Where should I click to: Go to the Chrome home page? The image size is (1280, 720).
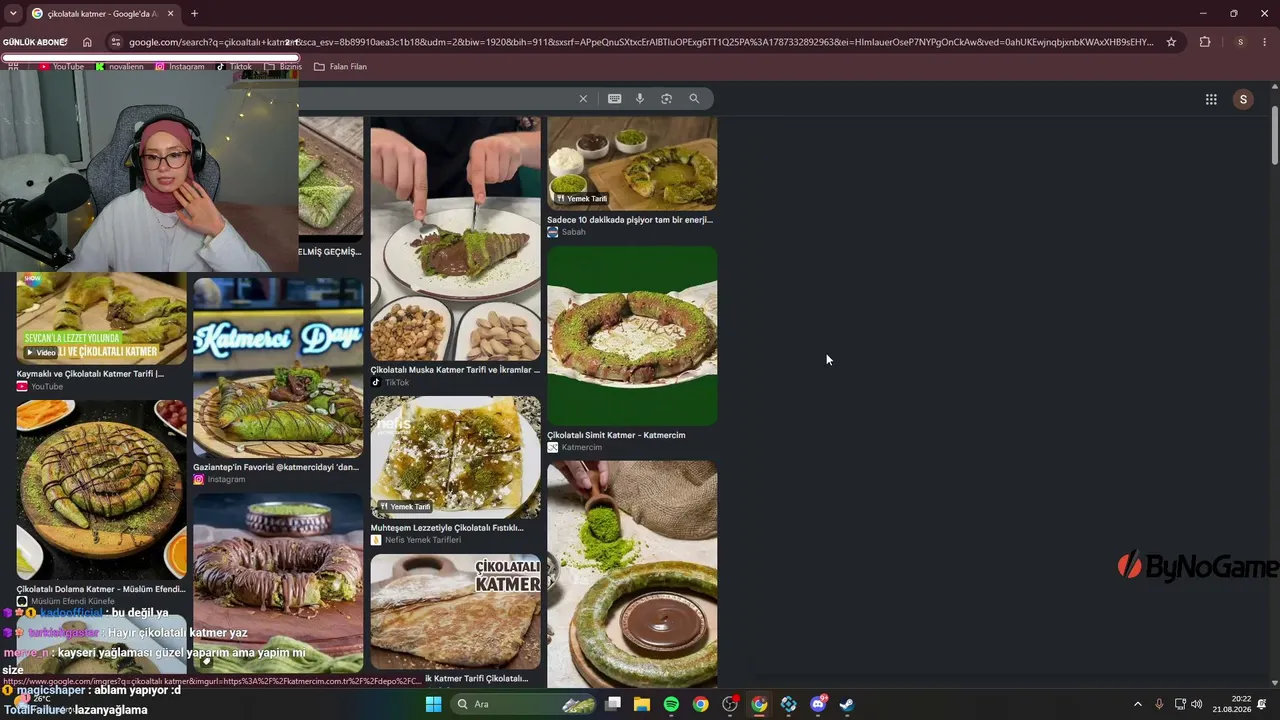[x=87, y=42]
